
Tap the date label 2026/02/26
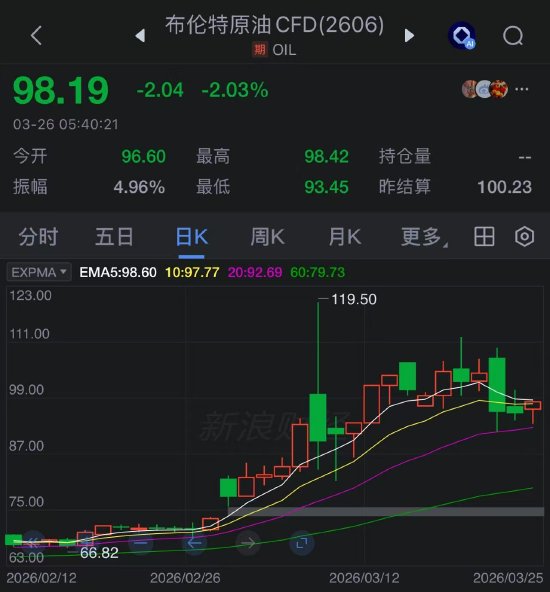[x=185, y=578]
